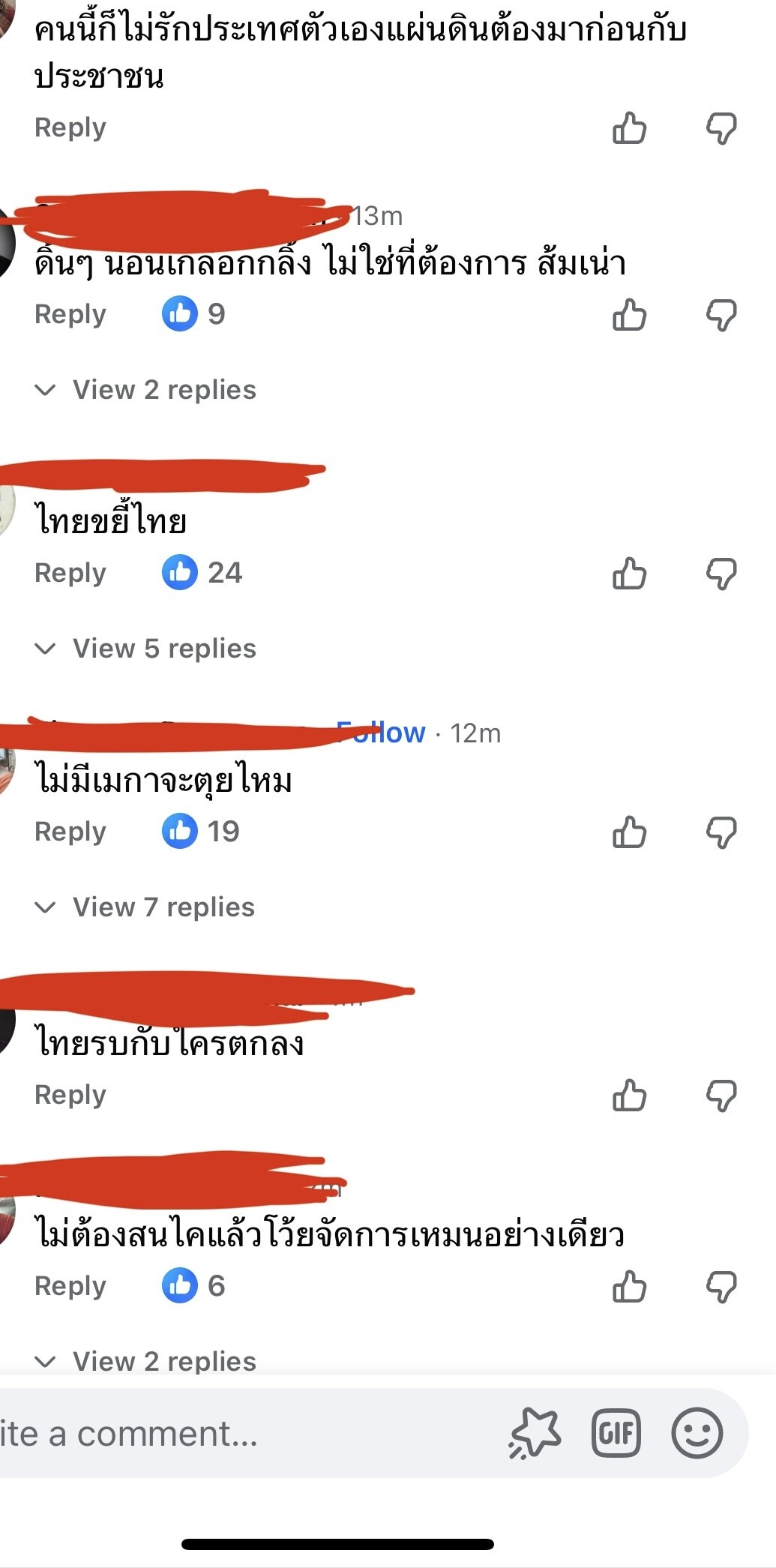Open the emoji smiley picker
Screen dimensions: 776x1568
pos(697,1433)
